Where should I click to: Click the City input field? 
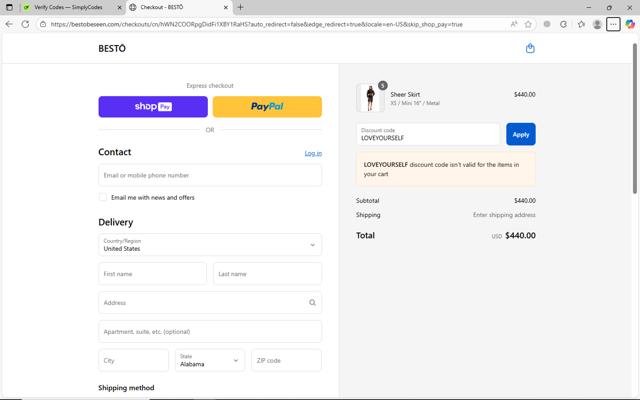point(133,360)
